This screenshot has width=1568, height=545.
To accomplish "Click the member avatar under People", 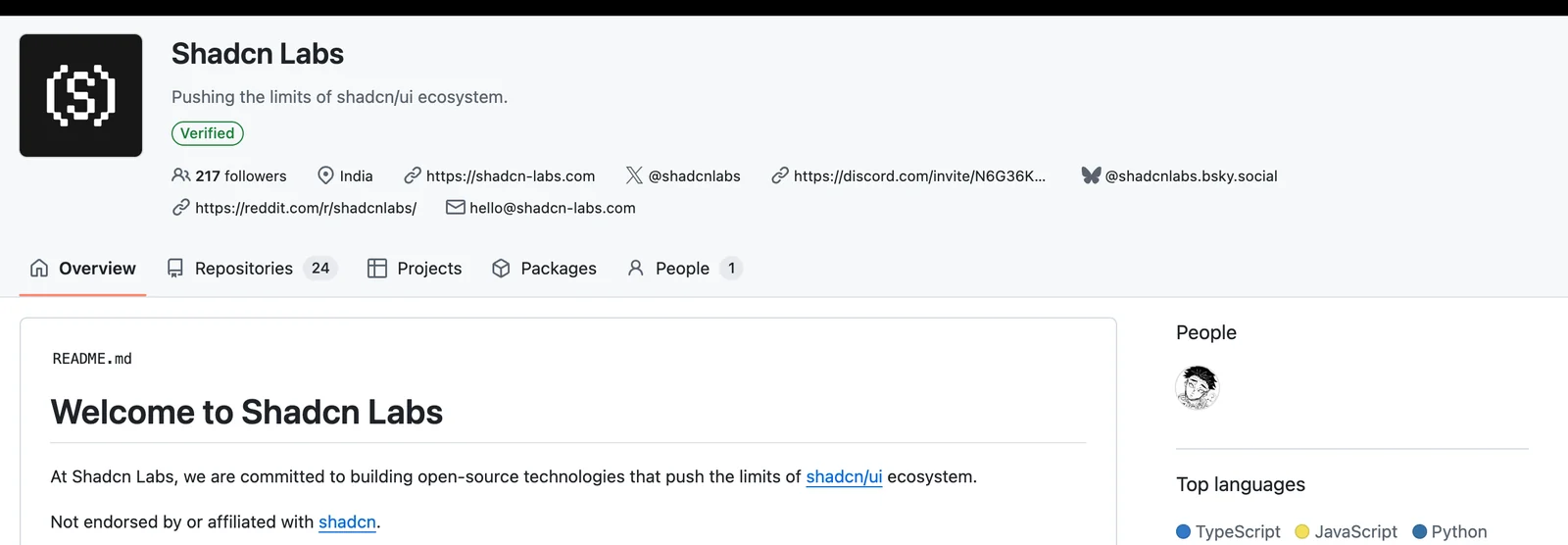I will (1198, 387).
